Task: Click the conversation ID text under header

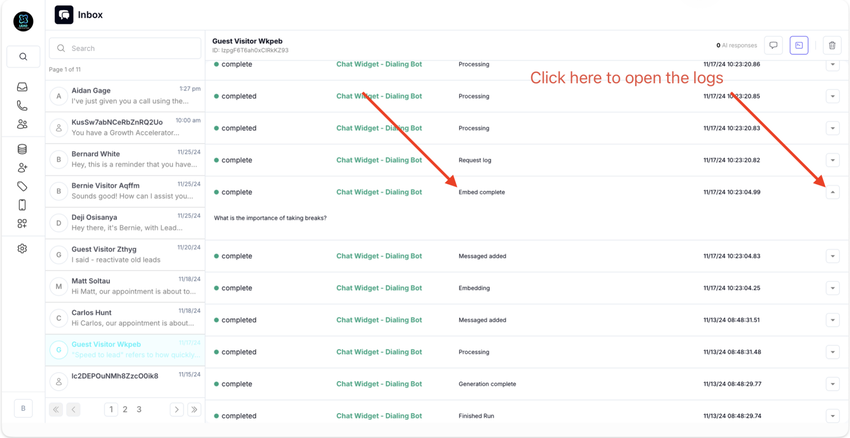Action: [250, 50]
